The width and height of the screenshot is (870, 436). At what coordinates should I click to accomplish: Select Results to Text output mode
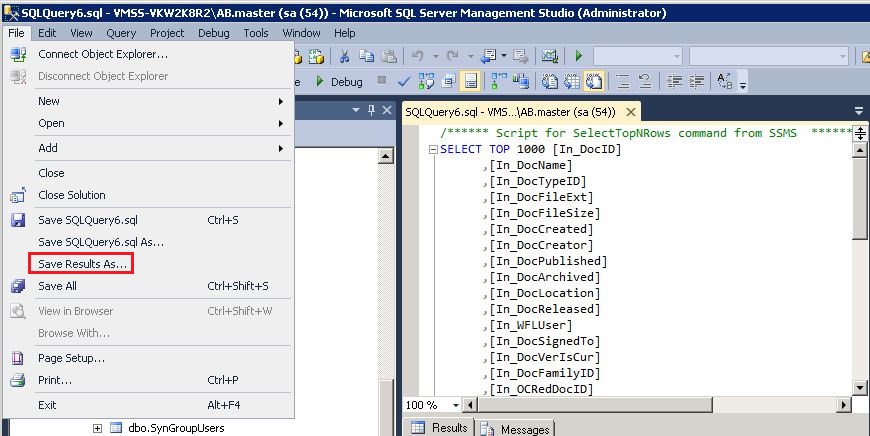click(x=550, y=82)
